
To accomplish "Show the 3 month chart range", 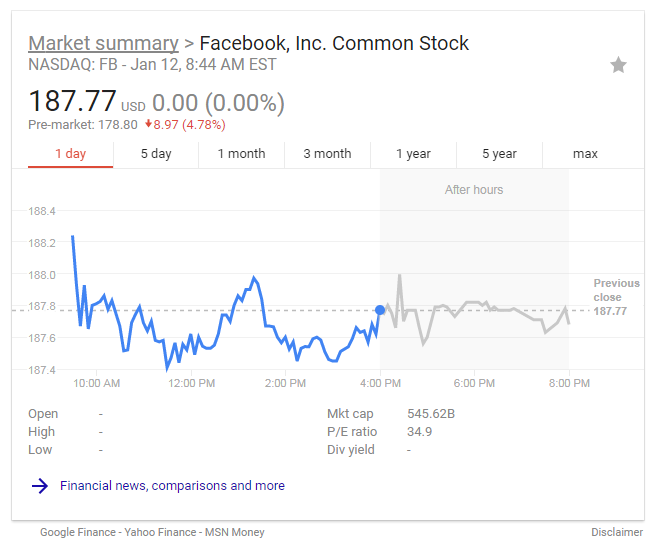I will point(327,154).
